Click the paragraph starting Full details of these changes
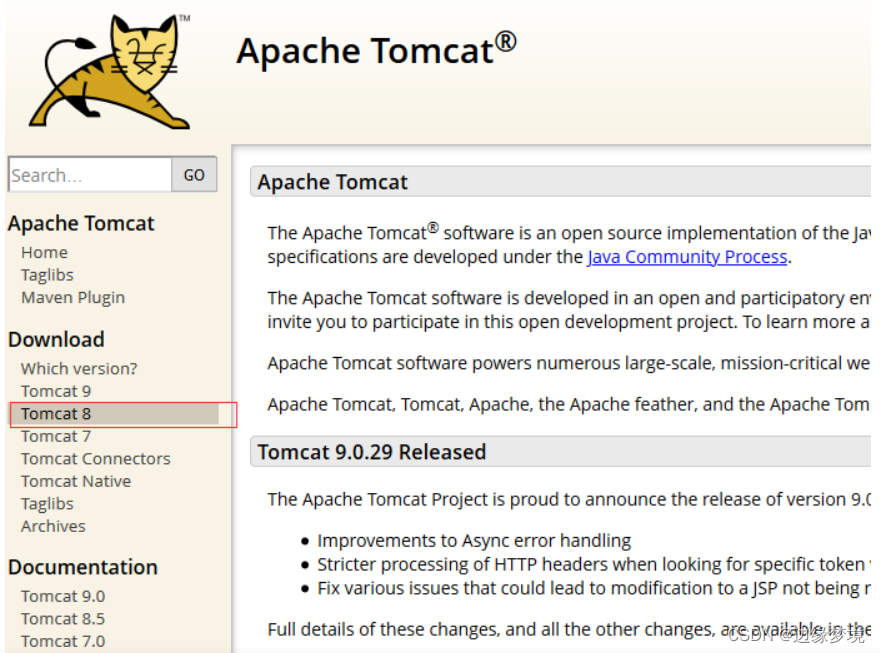The width and height of the screenshot is (880, 653). [569, 630]
